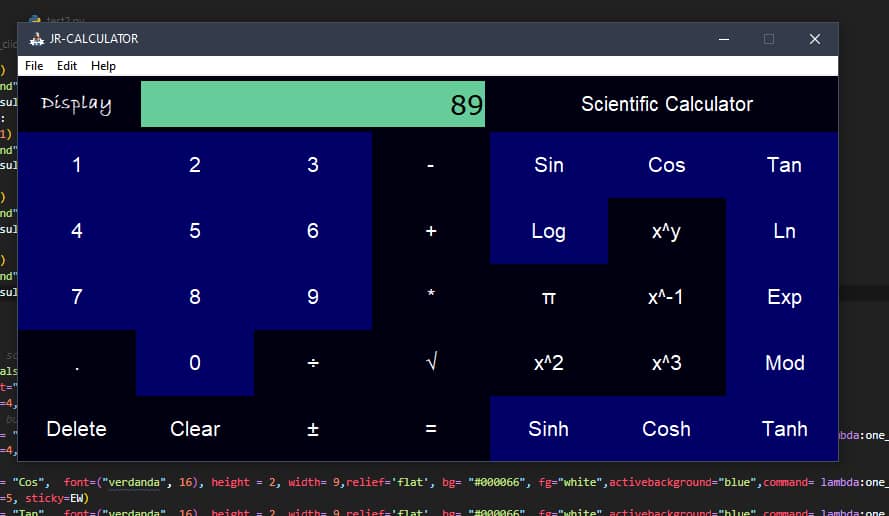The width and height of the screenshot is (889, 516).
Task: Click the Sinh button
Action: pos(549,429)
